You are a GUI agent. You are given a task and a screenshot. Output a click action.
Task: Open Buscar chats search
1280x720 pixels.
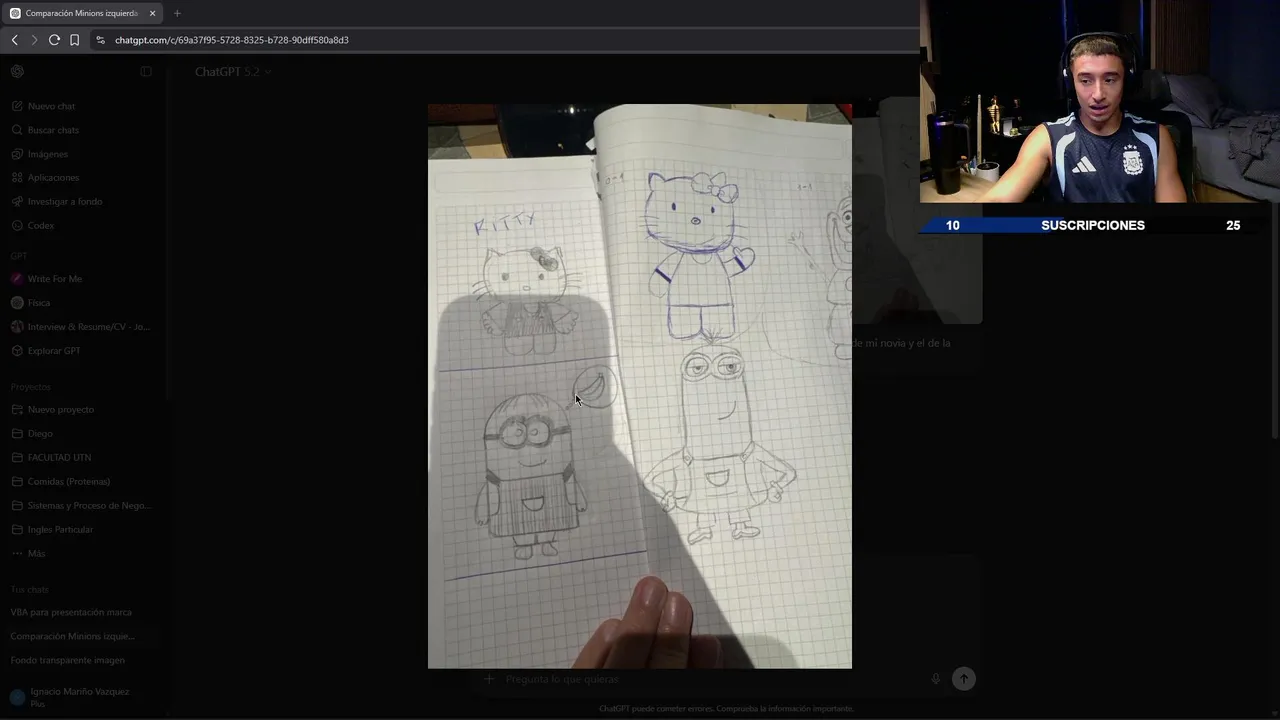coord(53,130)
